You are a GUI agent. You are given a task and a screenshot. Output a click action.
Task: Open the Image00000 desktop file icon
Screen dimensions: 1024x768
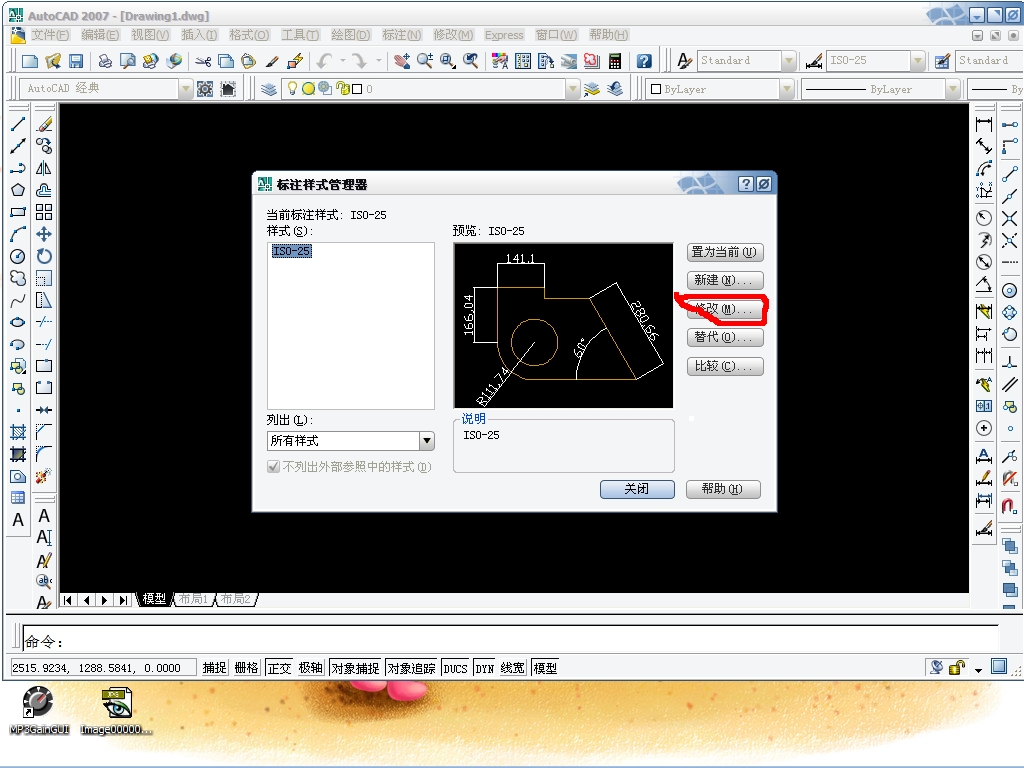(116, 710)
